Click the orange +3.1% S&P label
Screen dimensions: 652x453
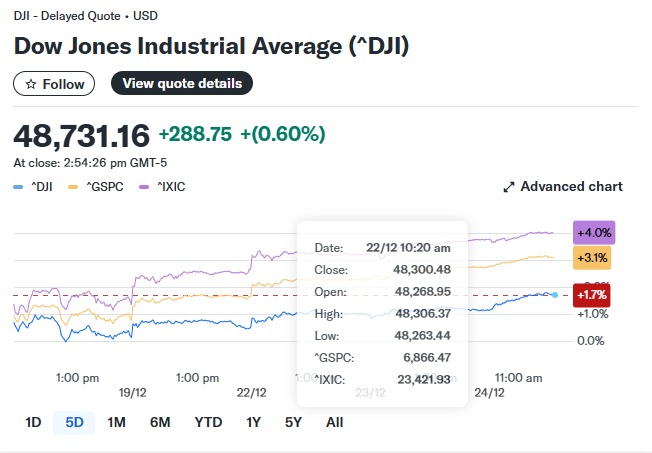coord(591,258)
